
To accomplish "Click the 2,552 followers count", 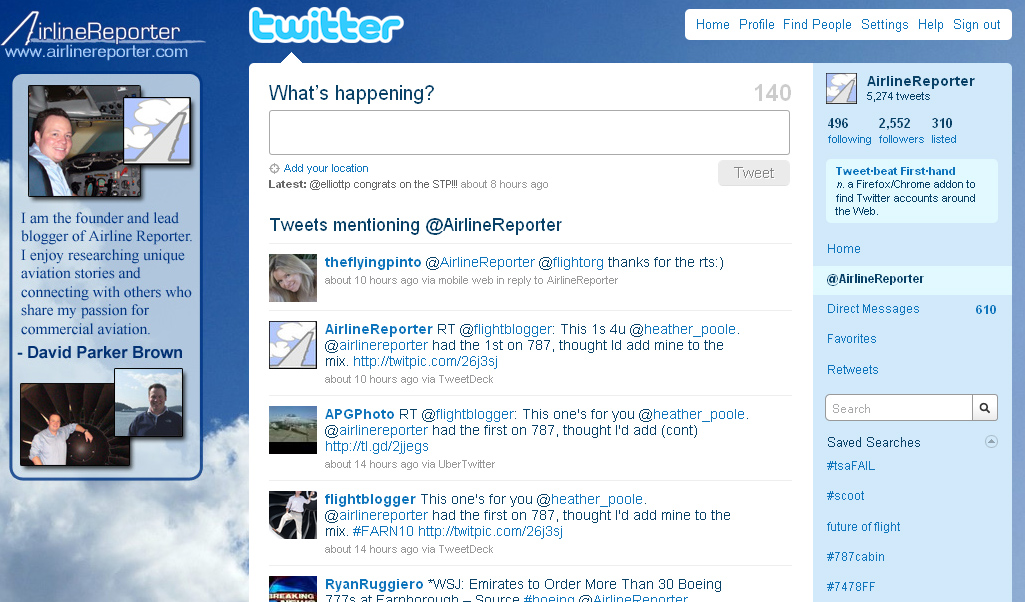I will coord(901,131).
